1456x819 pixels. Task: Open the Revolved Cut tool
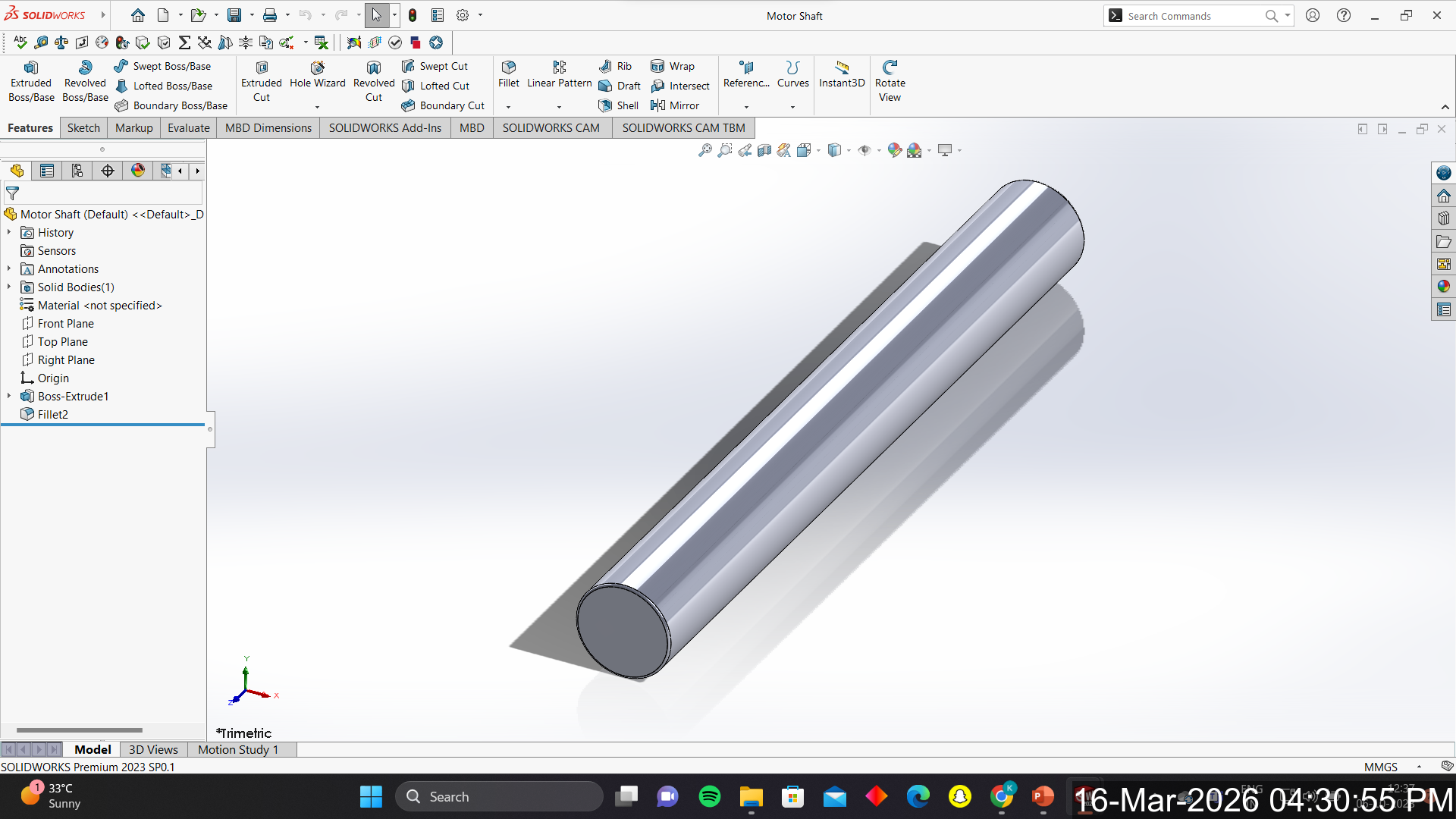coord(374,82)
